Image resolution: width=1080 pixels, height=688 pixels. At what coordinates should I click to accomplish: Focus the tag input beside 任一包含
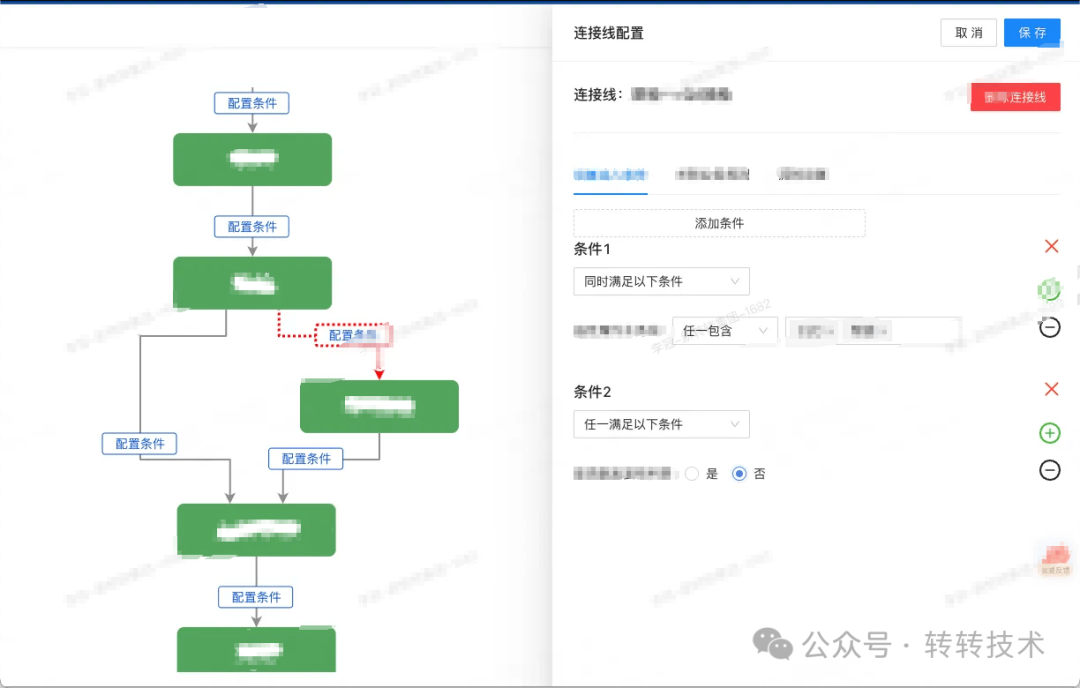(873, 331)
